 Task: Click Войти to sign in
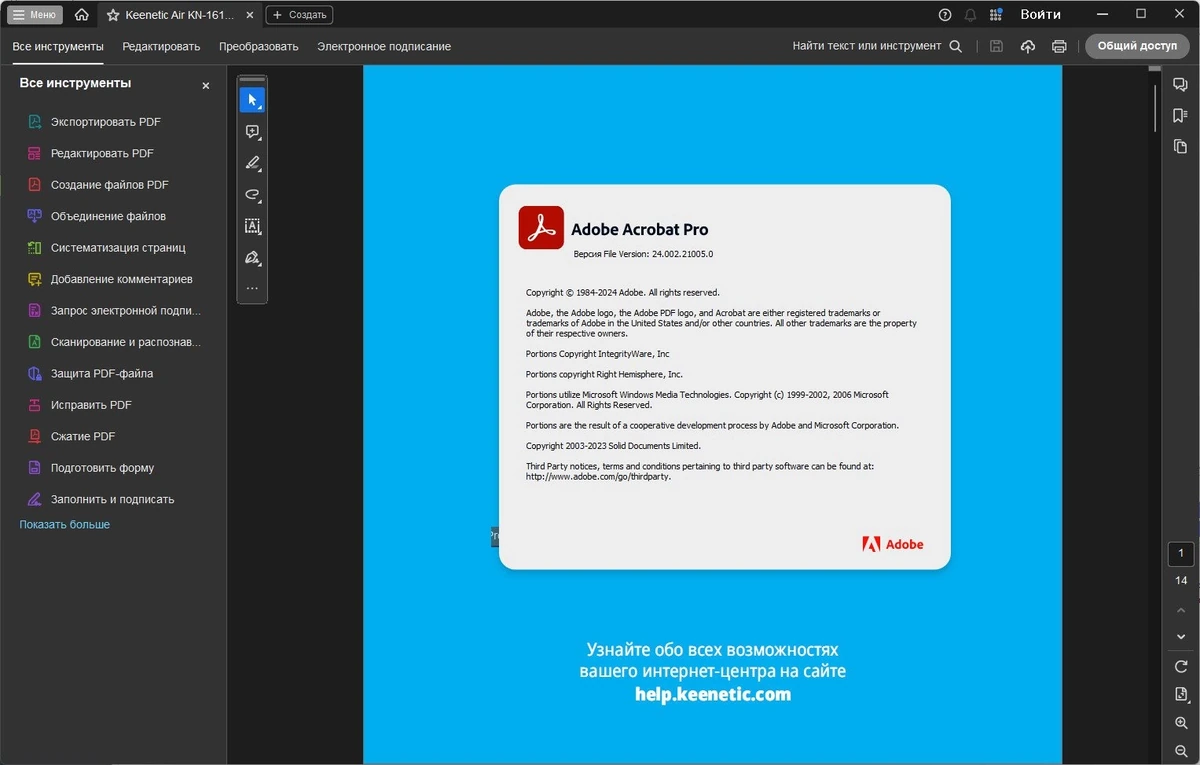[x=1040, y=15]
